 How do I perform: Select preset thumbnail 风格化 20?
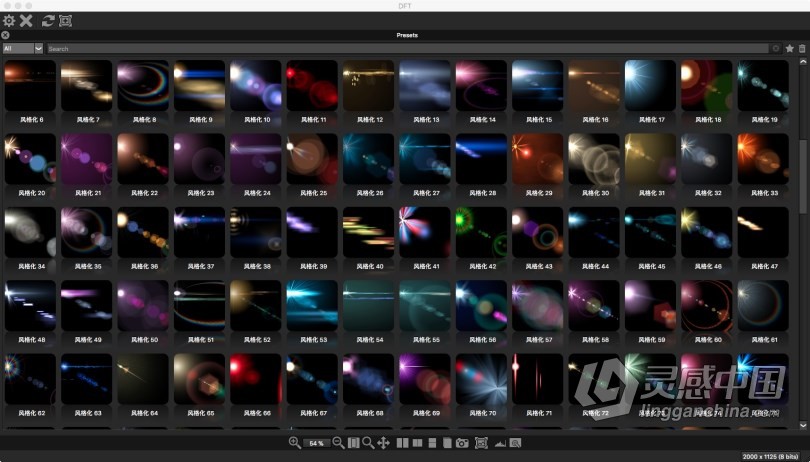click(30, 159)
